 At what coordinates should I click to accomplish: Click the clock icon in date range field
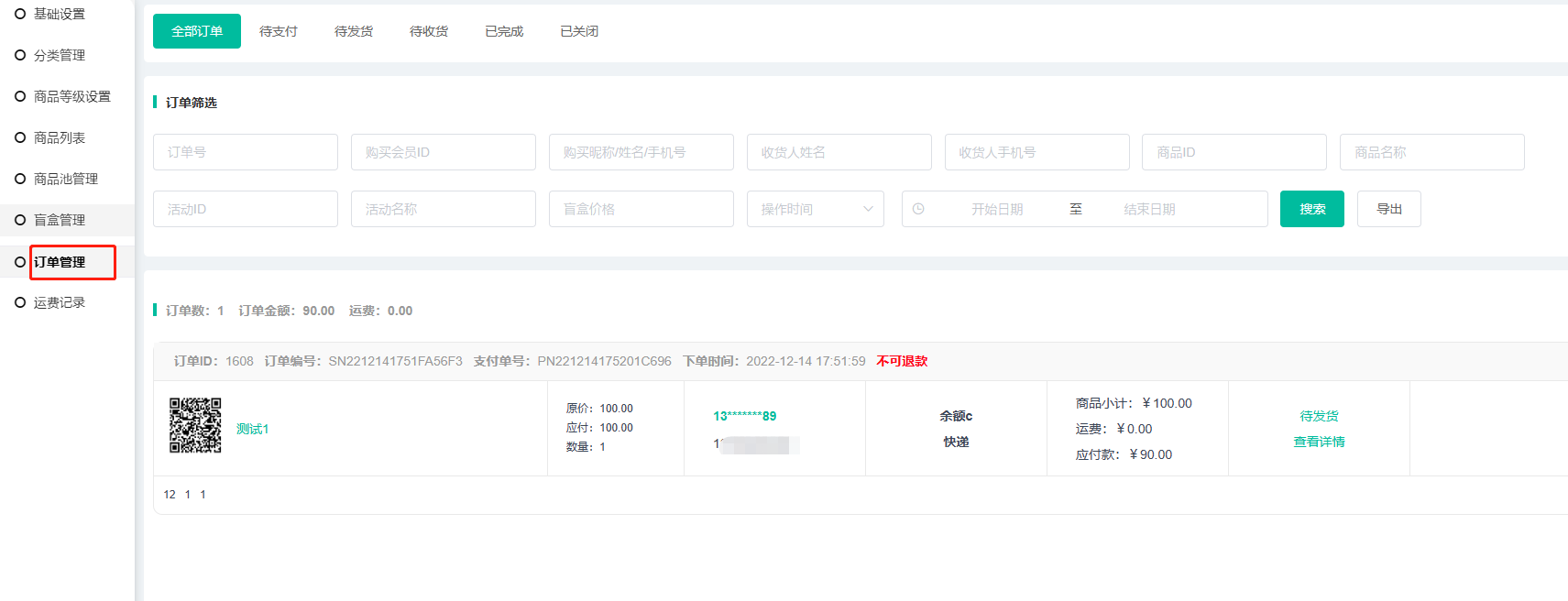[918, 209]
